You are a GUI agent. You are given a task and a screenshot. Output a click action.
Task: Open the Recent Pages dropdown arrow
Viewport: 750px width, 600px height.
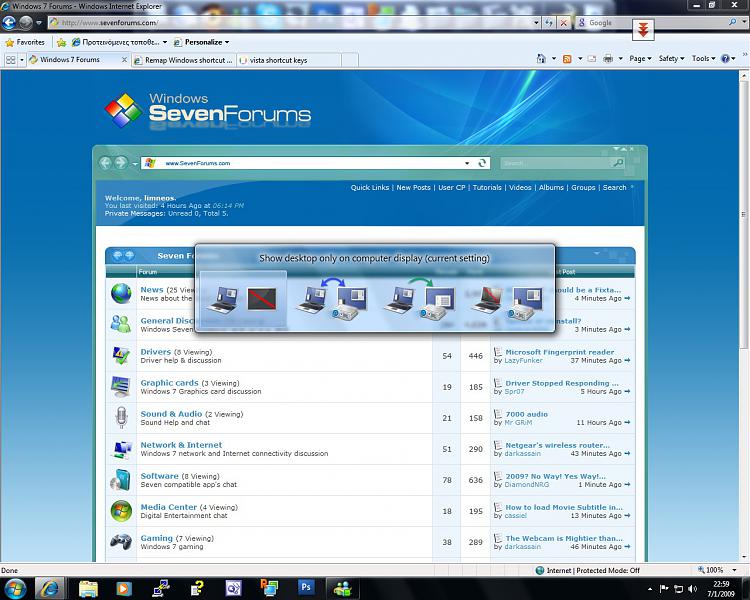pos(39,22)
